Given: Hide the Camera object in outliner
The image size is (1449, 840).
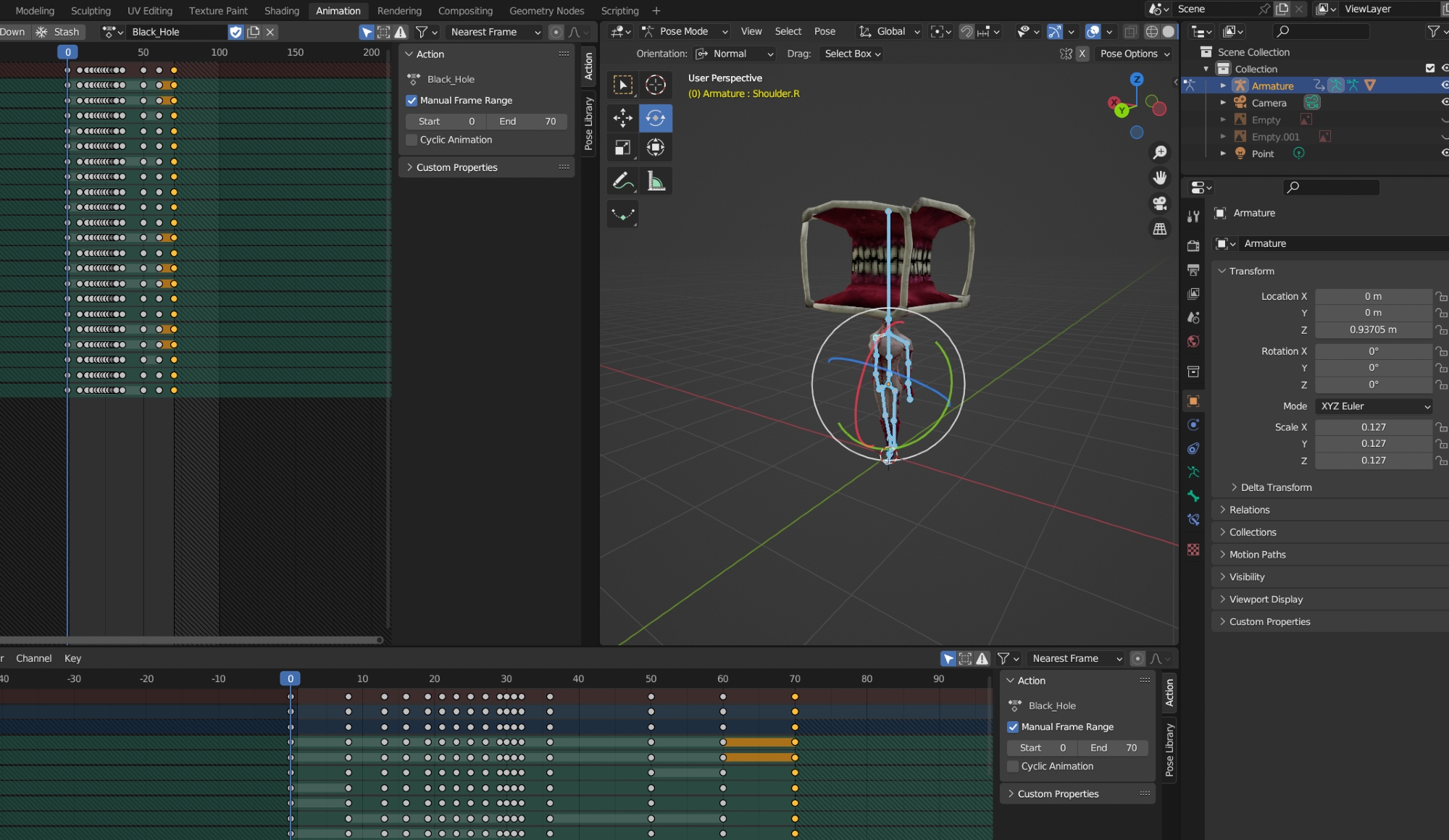Looking at the screenshot, I should point(1444,103).
